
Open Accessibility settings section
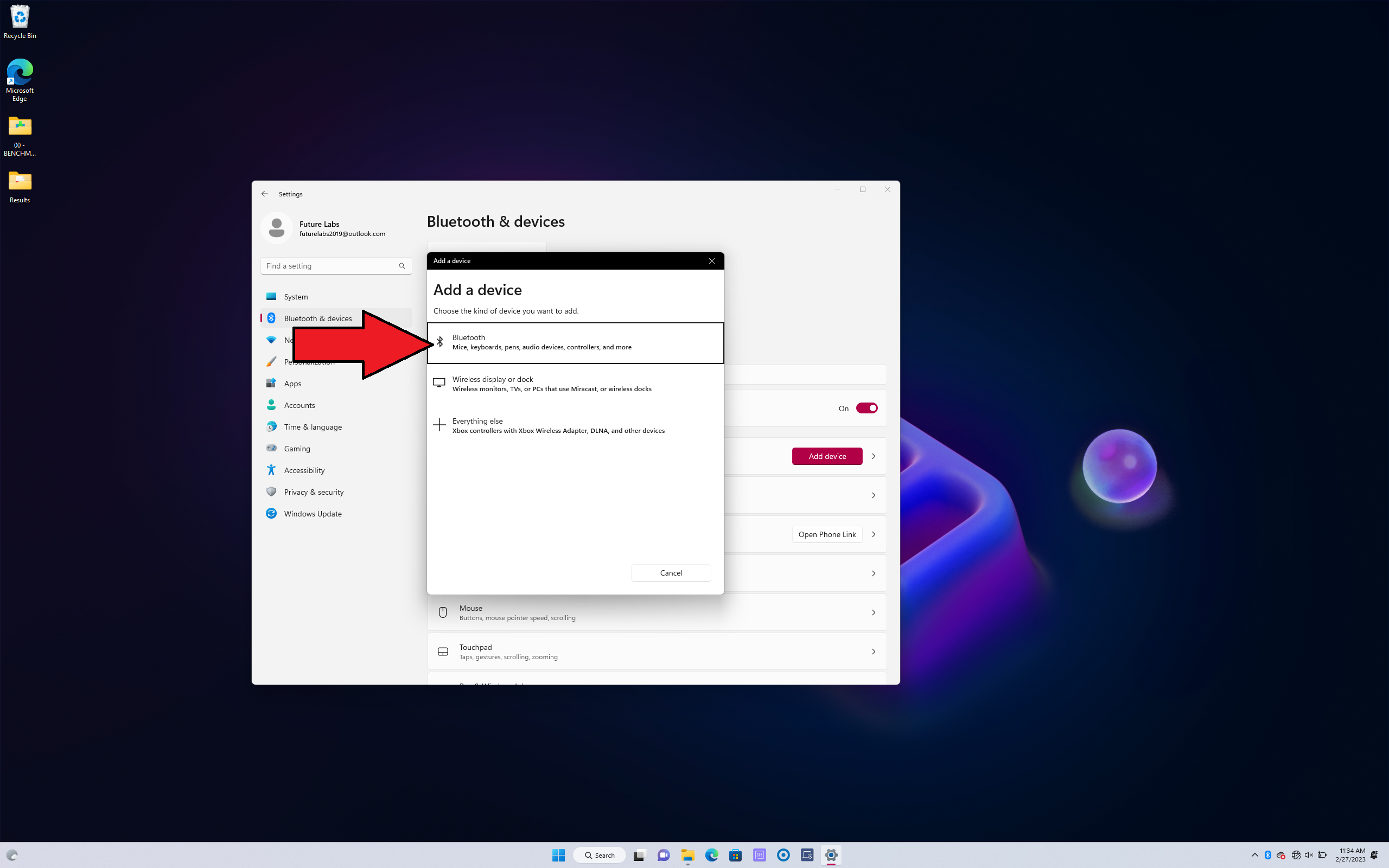point(304,470)
